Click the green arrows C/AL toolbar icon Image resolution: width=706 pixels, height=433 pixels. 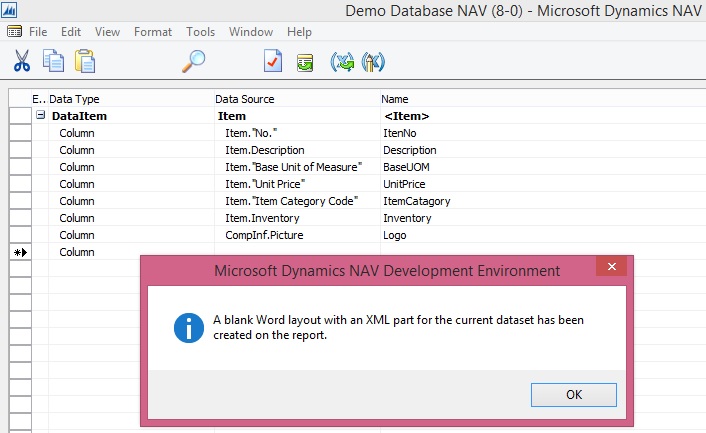(342, 62)
